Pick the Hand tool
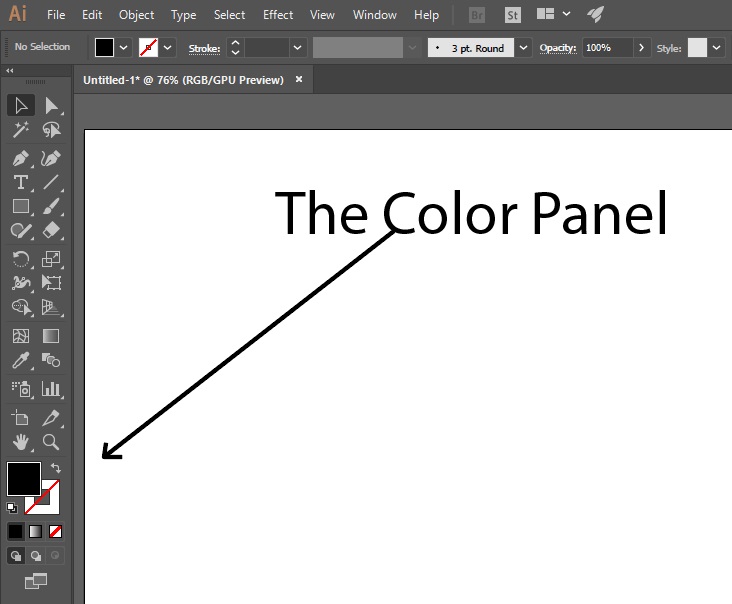The image size is (732, 604). [20, 441]
